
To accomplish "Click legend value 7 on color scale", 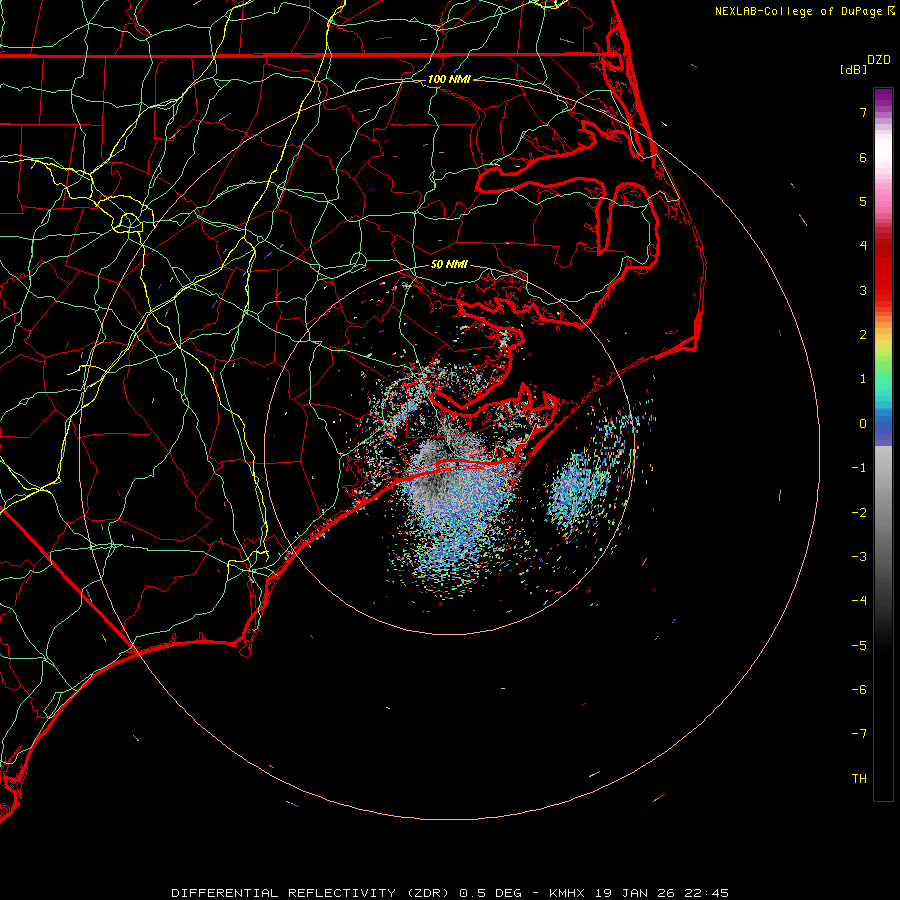I will pos(863,112).
